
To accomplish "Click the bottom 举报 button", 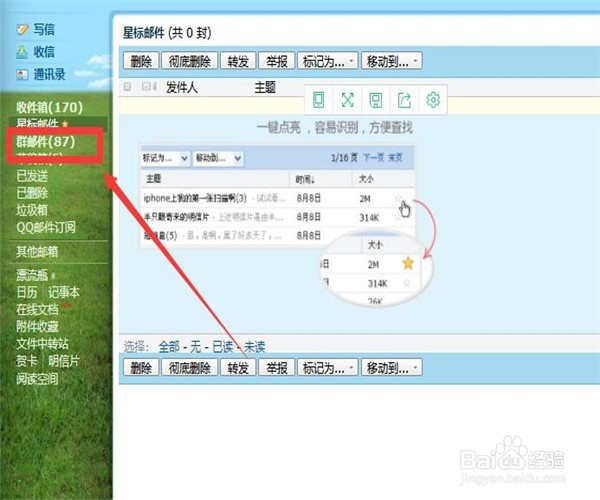I will tap(277, 368).
